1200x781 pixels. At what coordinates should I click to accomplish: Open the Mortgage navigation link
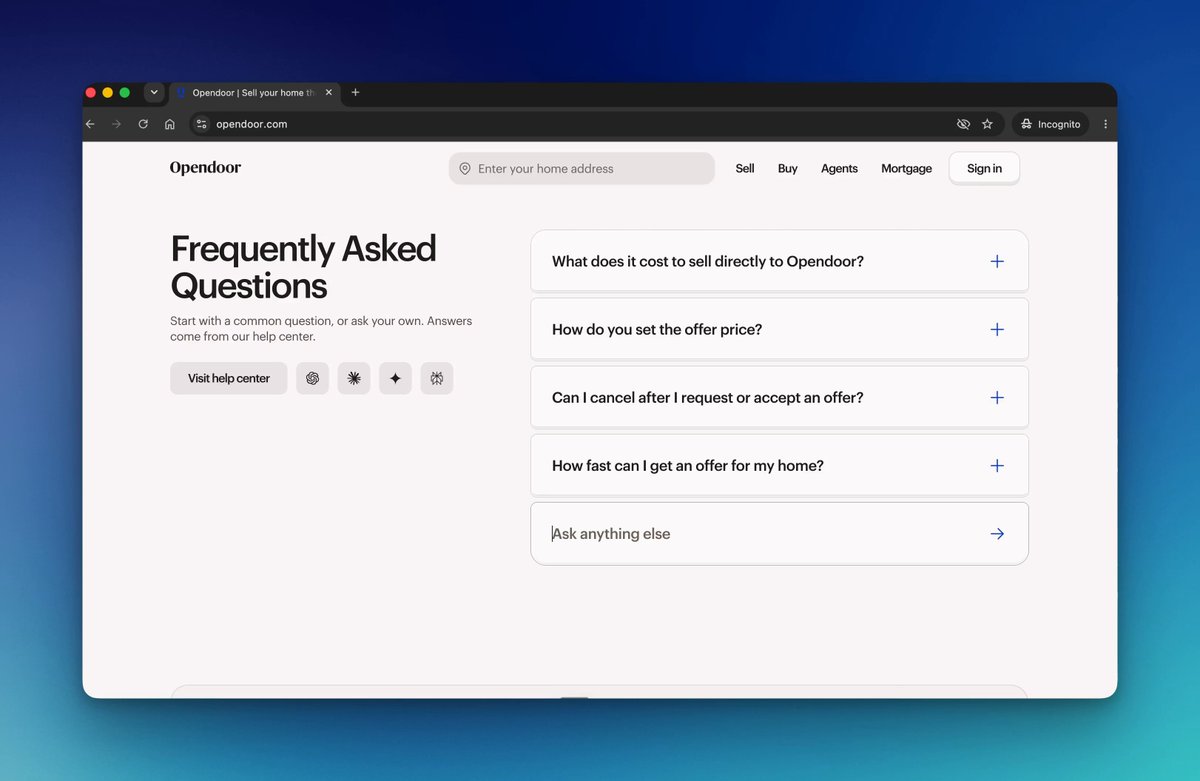point(906,169)
